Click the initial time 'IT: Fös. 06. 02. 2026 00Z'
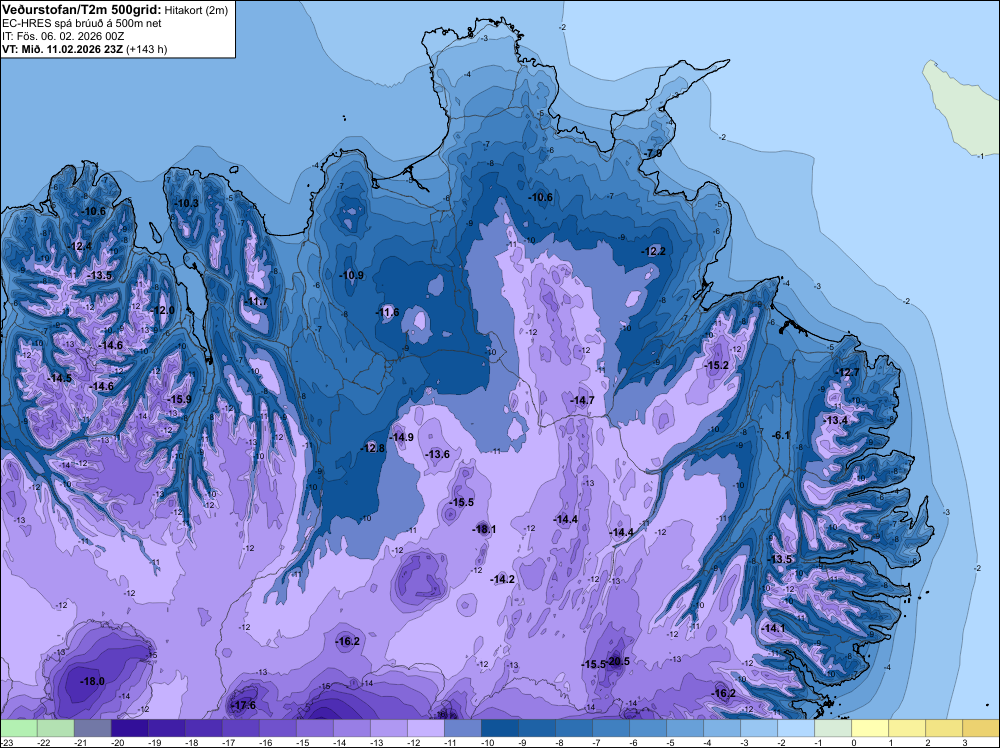Image resolution: width=1000 pixels, height=748 pixels. [x=63, y=36]
